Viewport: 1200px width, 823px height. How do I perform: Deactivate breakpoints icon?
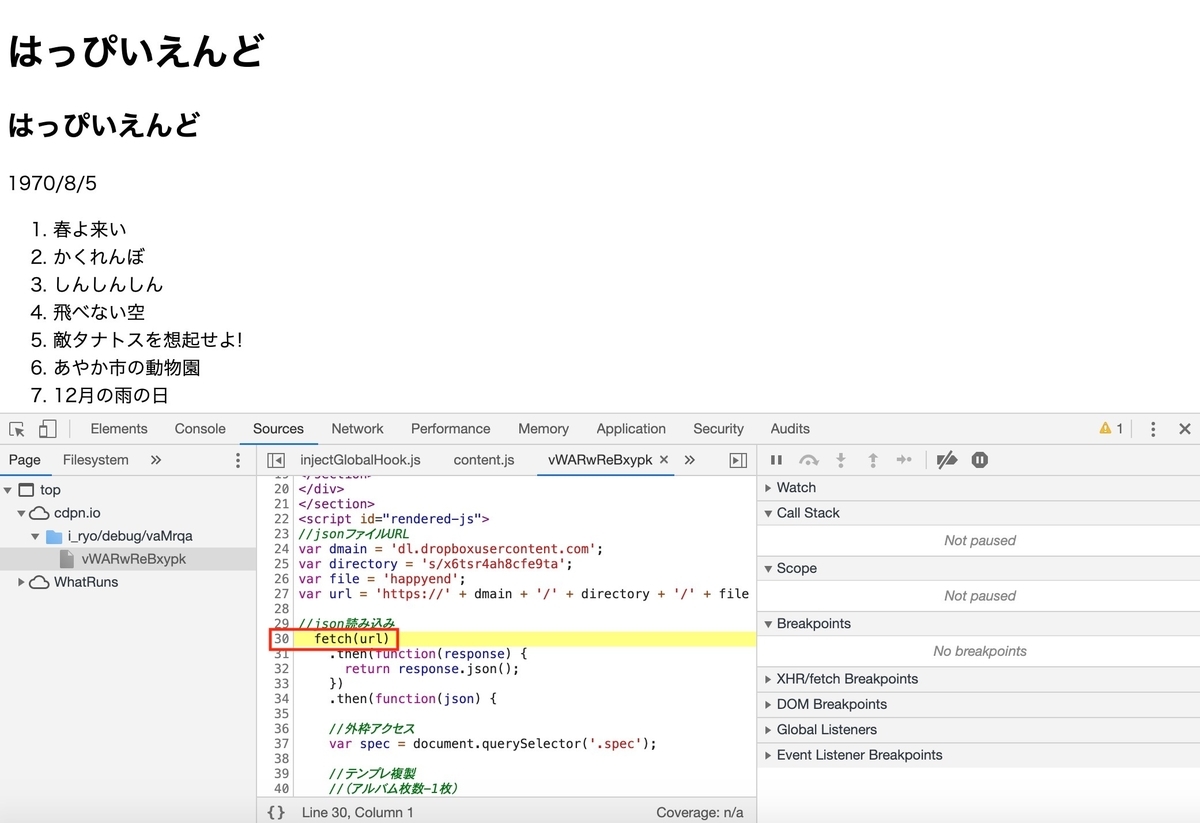[x=948, y=460]
